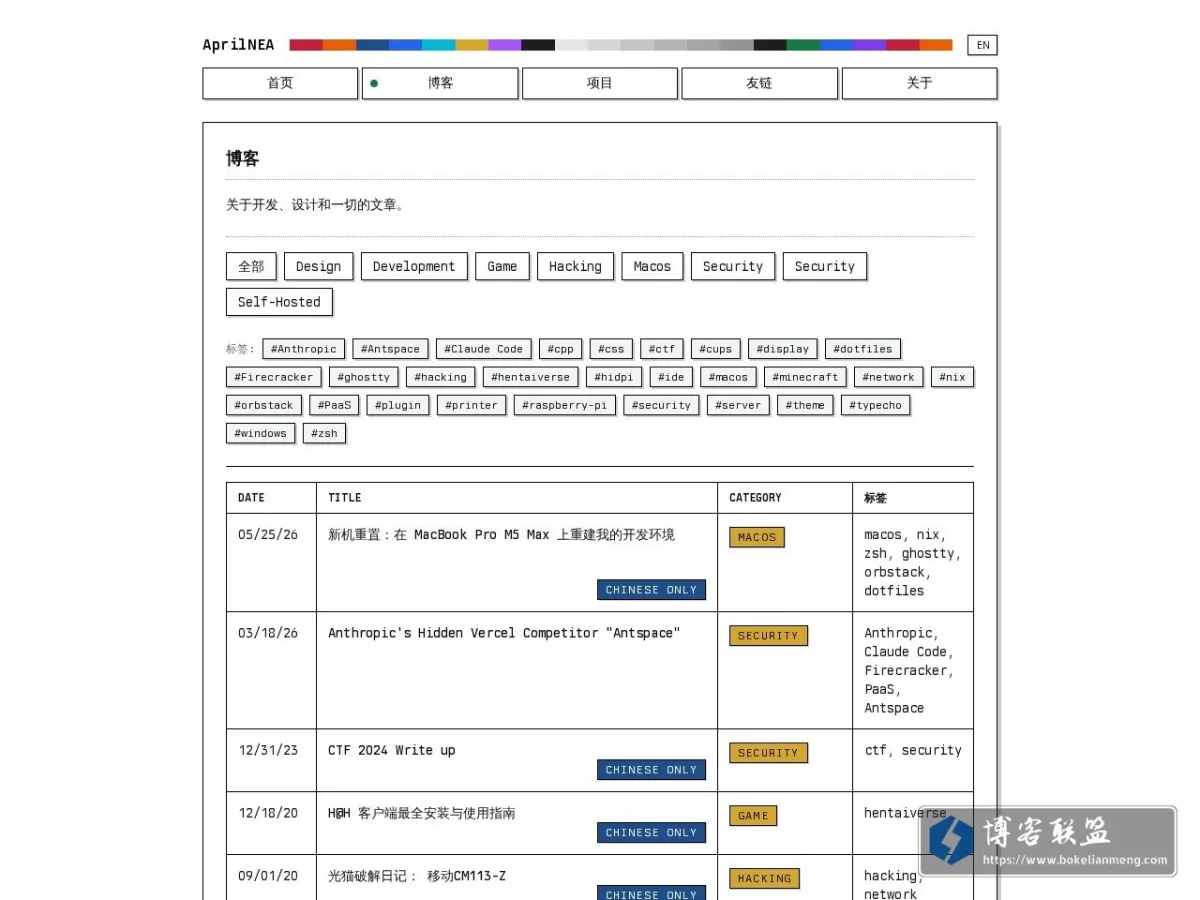
Task: Open the 友链 nav tab
Action: (x=759, y=83)
